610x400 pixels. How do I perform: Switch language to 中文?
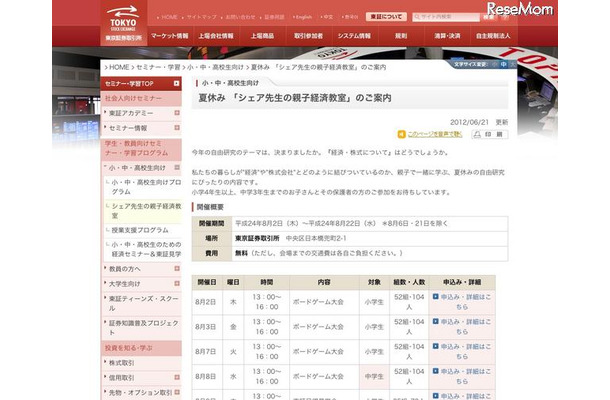(x=327, y=17)
